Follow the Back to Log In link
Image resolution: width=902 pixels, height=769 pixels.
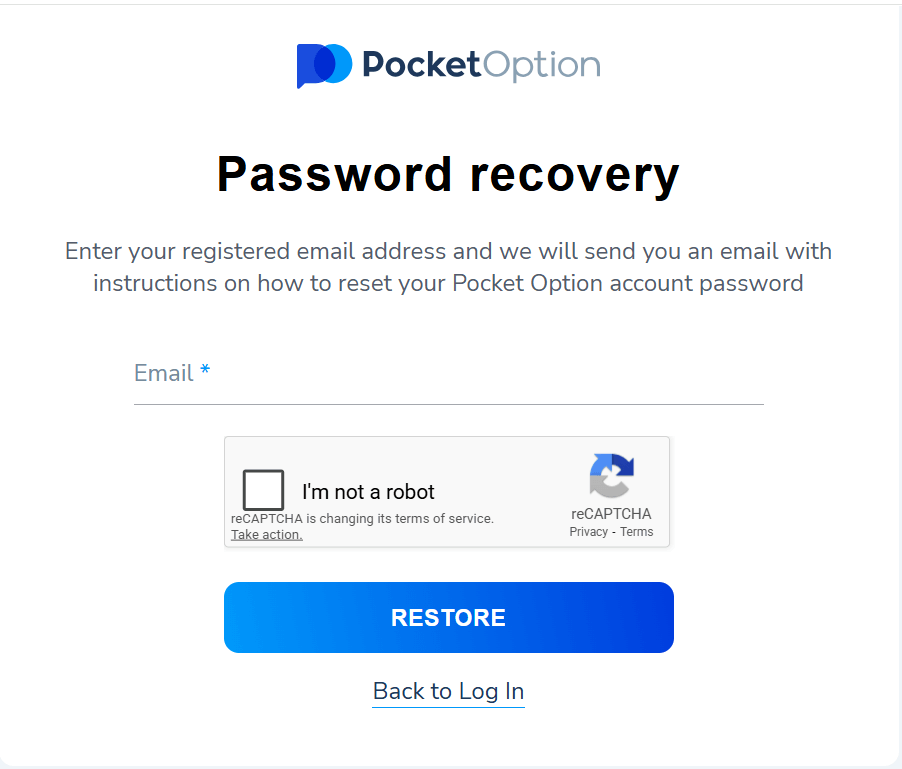coord(448,691)
